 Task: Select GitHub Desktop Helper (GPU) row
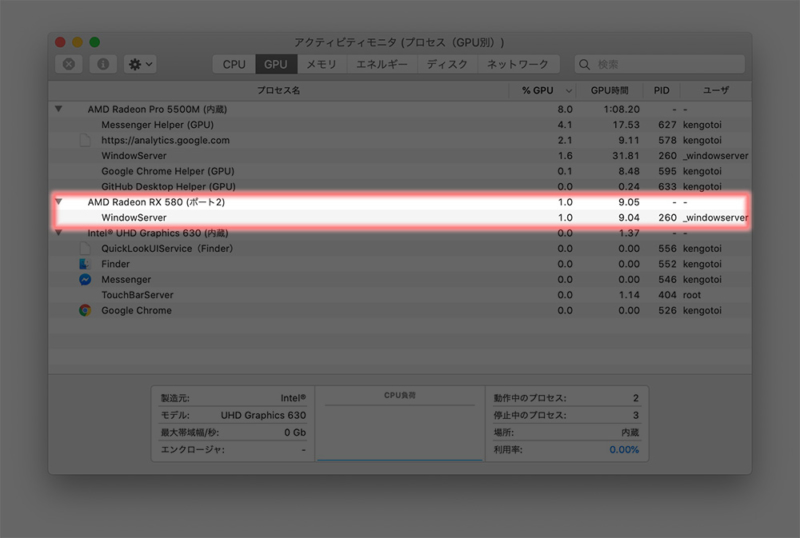click(399, 186)
